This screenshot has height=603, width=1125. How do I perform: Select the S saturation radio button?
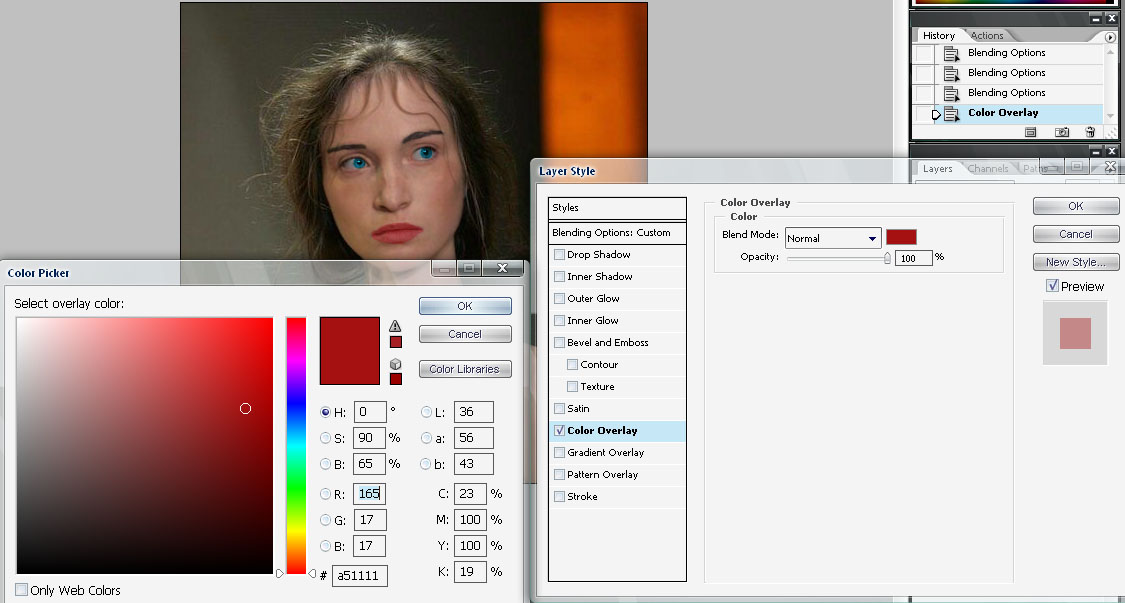pyautogui.click(x=326, y=438)
